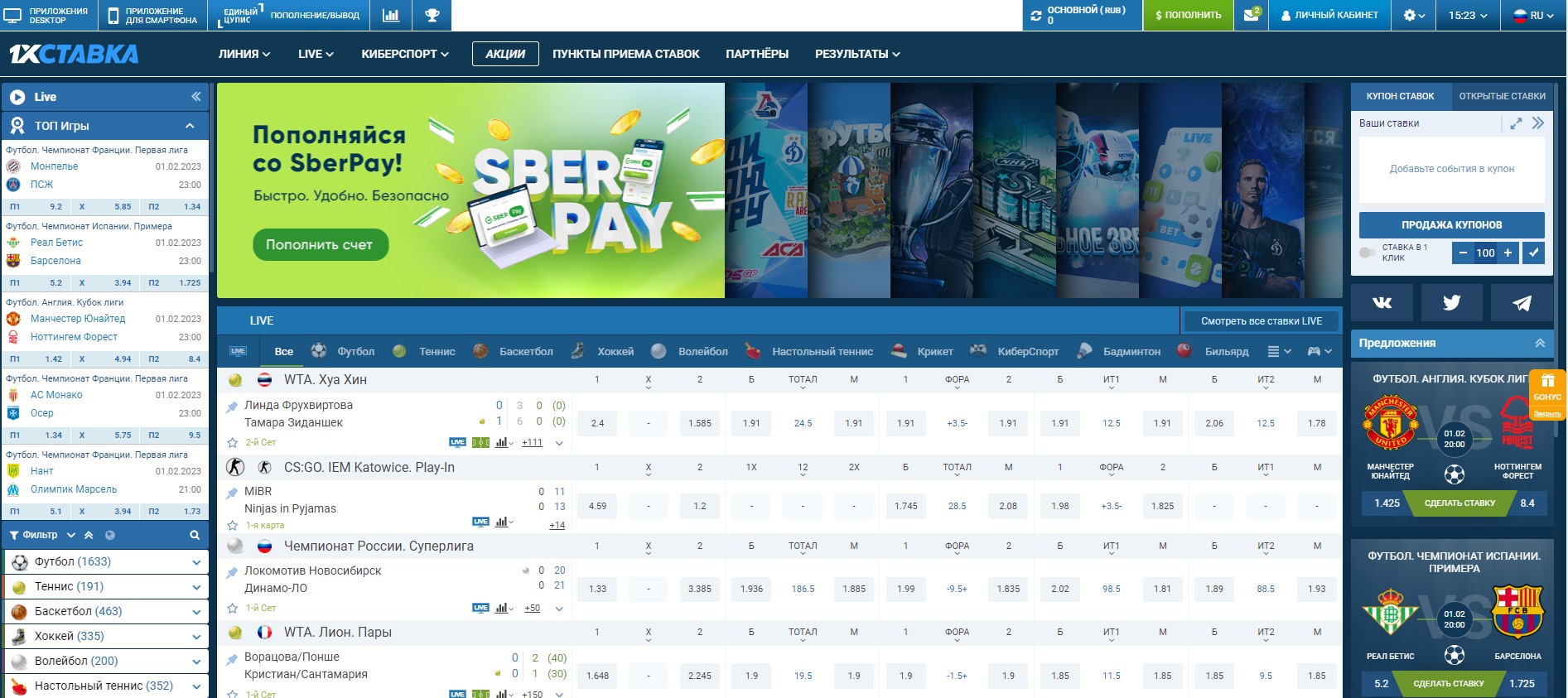
Task: Decrease the one-click stake amount
Action: (1463, 253)
